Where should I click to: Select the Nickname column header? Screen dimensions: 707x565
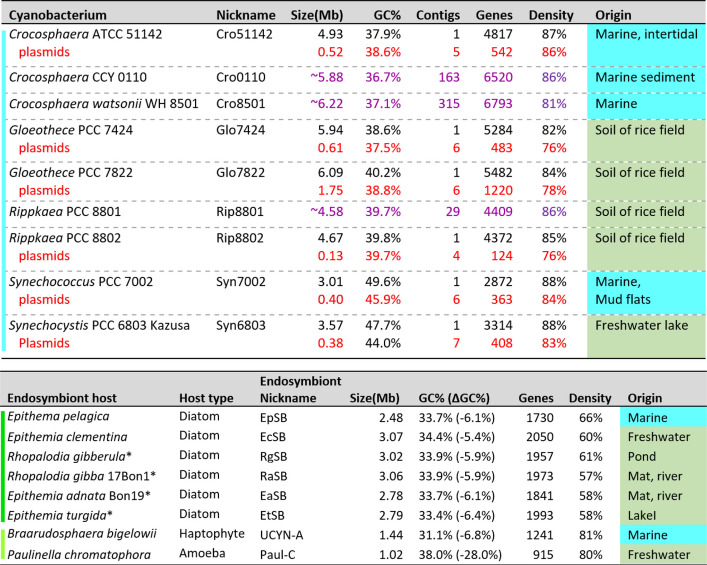pyautogui.click(x=246, y=15)
